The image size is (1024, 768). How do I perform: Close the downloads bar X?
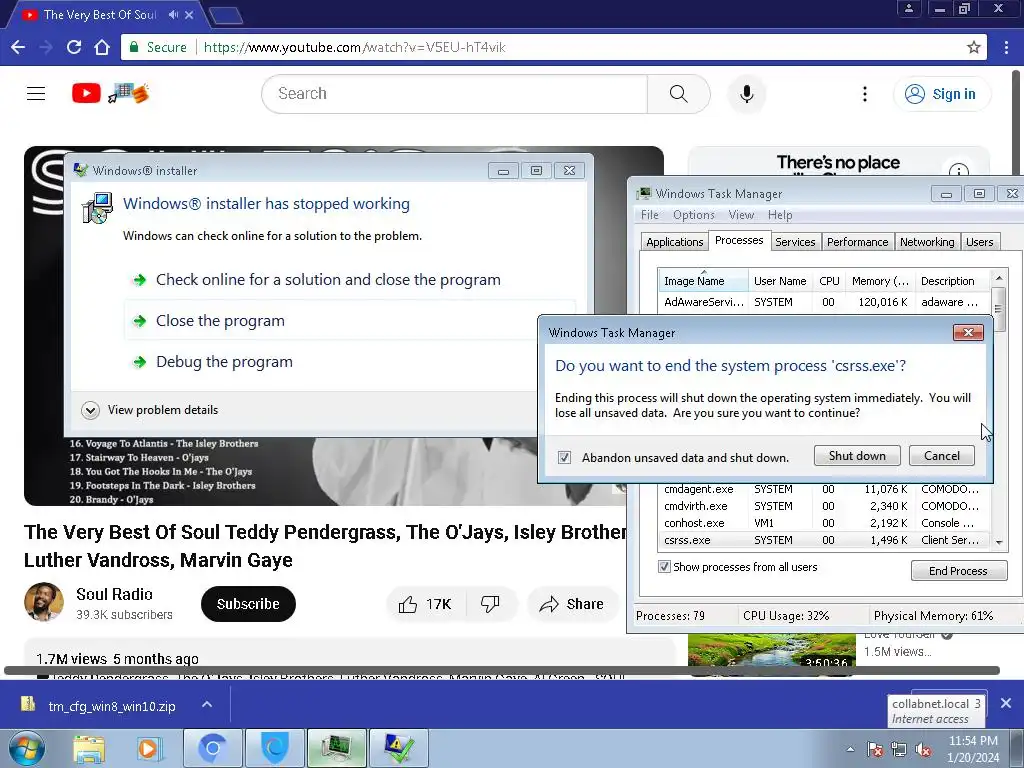[1006, 703]
